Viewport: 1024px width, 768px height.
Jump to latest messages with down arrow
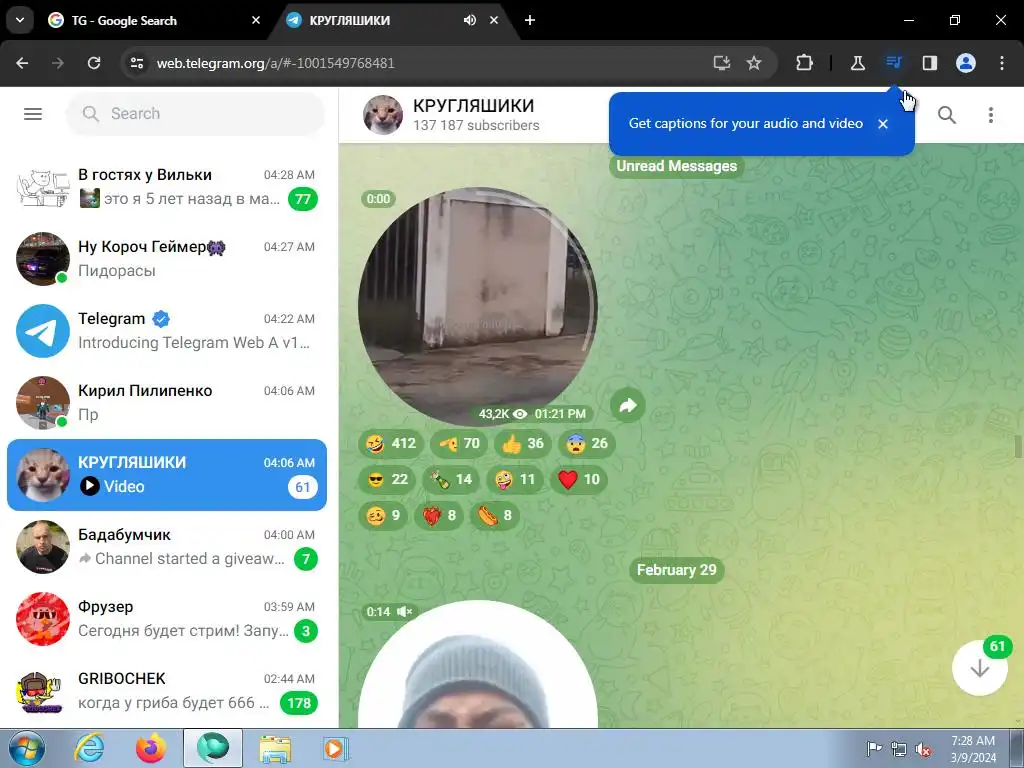[979, 669]
